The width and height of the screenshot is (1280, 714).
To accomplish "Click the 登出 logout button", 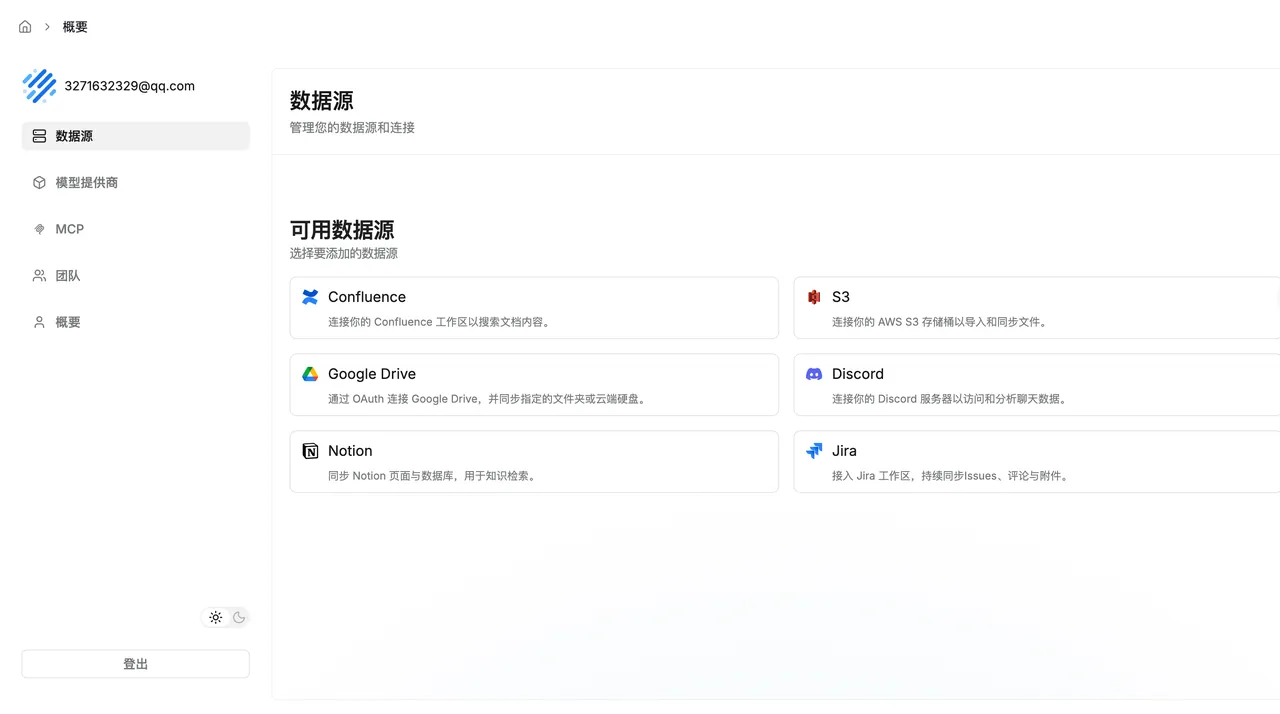I will click(136, 664).
